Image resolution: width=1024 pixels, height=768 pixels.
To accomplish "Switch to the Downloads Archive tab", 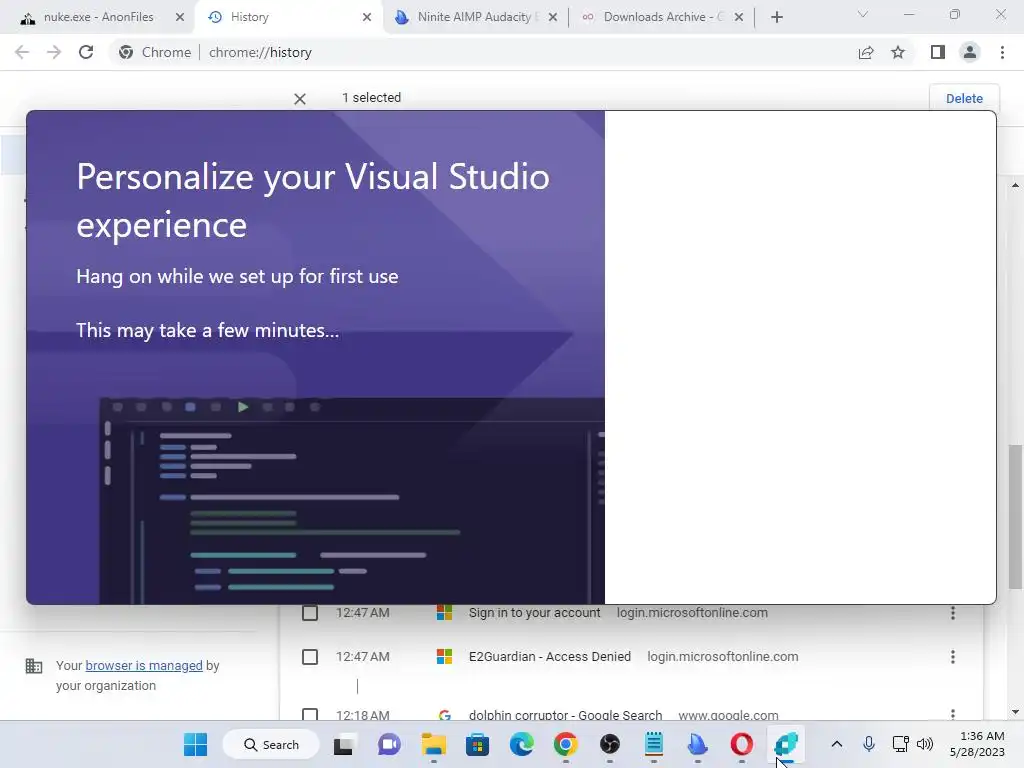I will coord(663,17).
